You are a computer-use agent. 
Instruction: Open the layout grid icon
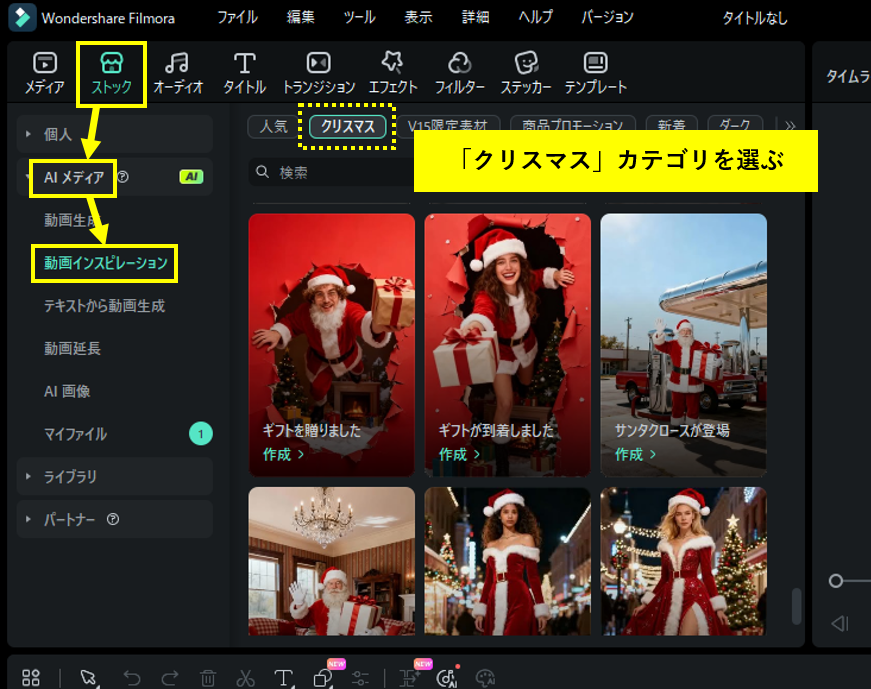click(31, 676)
